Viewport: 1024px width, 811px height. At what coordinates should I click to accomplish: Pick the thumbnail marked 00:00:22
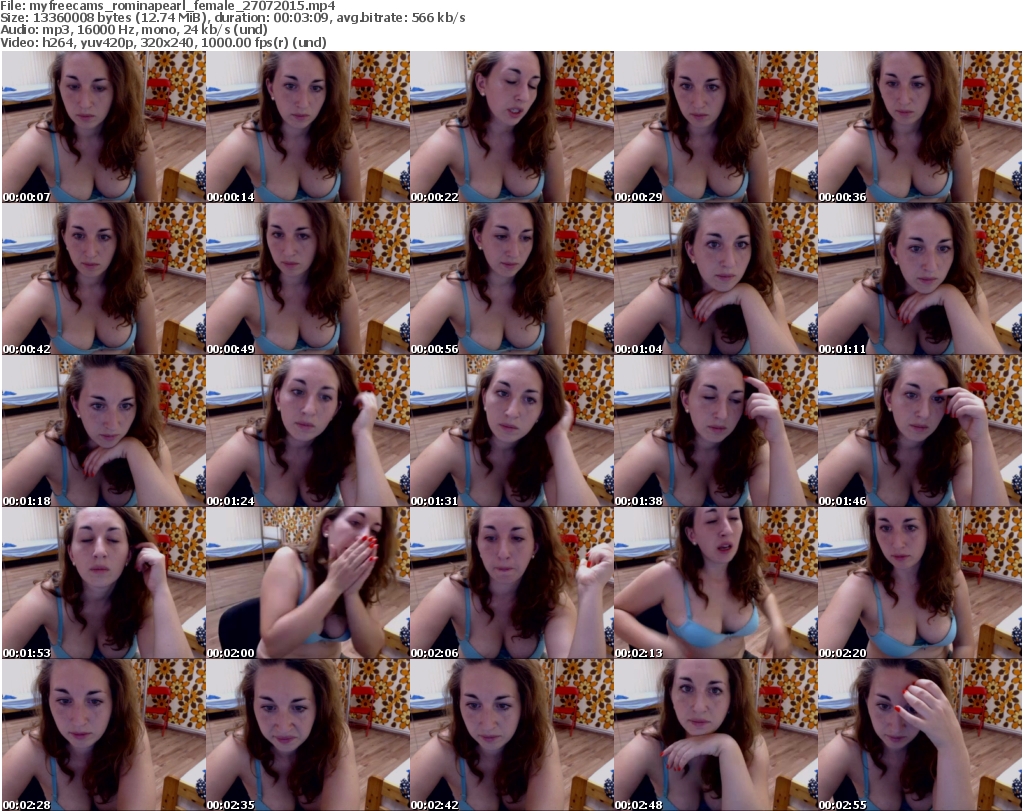click(511, 127)
